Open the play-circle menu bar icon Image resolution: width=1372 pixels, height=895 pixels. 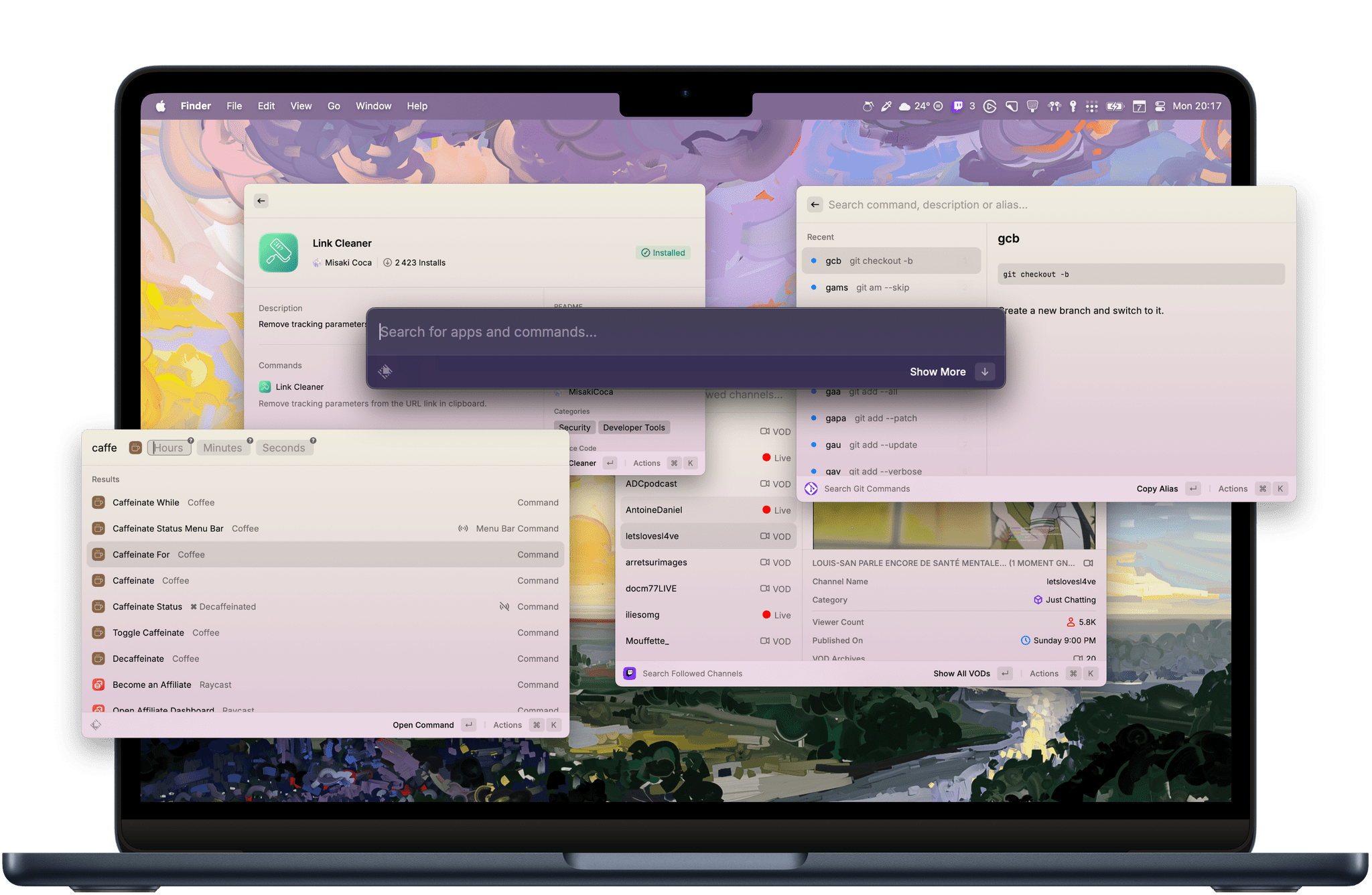[x=990, y=106]
